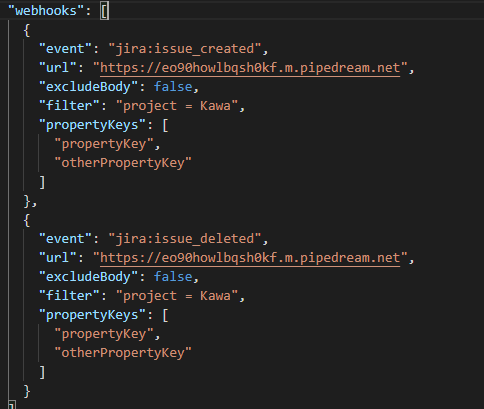
Task: Click the "jira:issue_created" value
Action: [x=185, y=49]
